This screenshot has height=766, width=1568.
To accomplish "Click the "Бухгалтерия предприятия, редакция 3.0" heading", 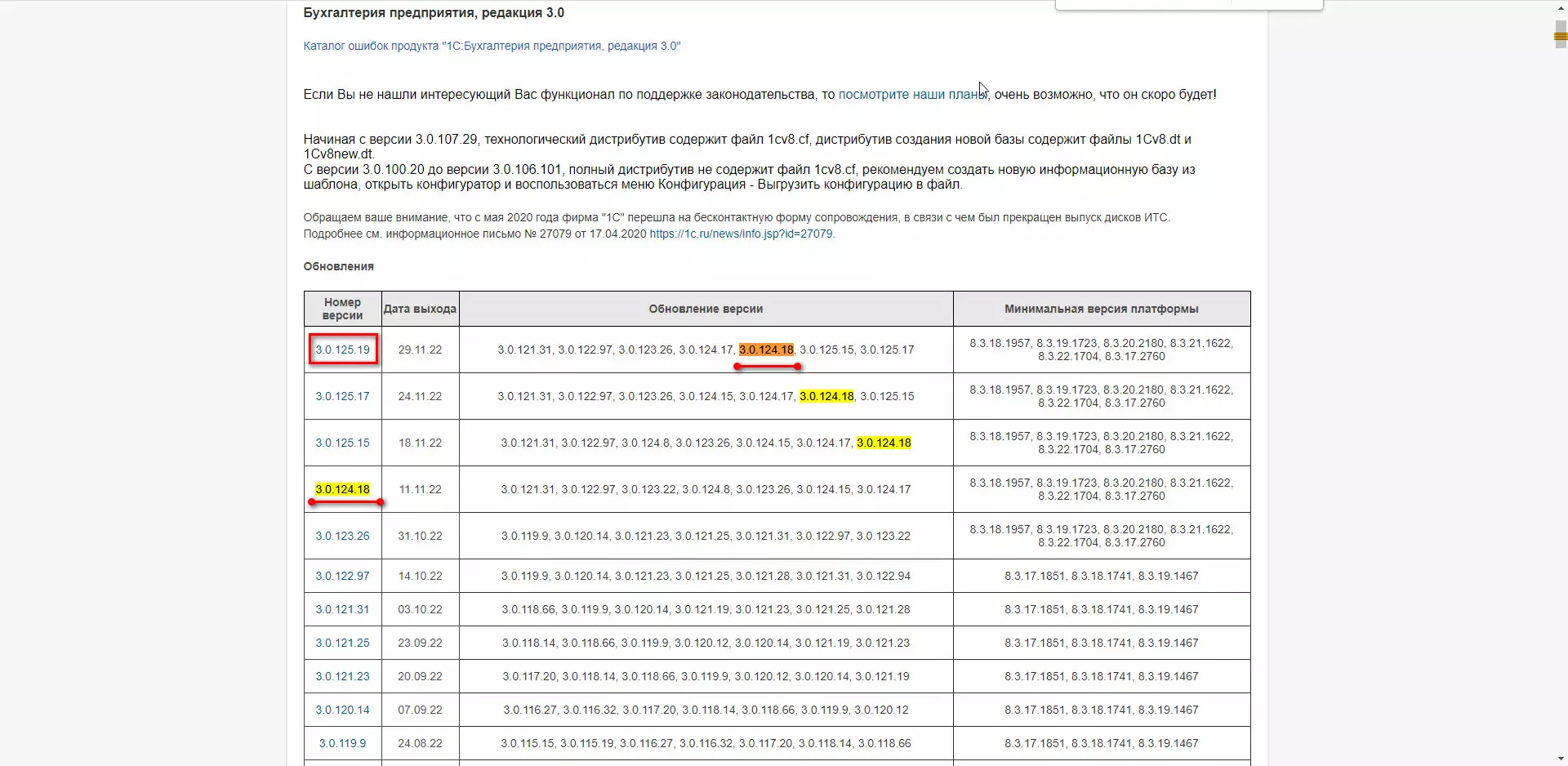I will (x=434, y=13).
